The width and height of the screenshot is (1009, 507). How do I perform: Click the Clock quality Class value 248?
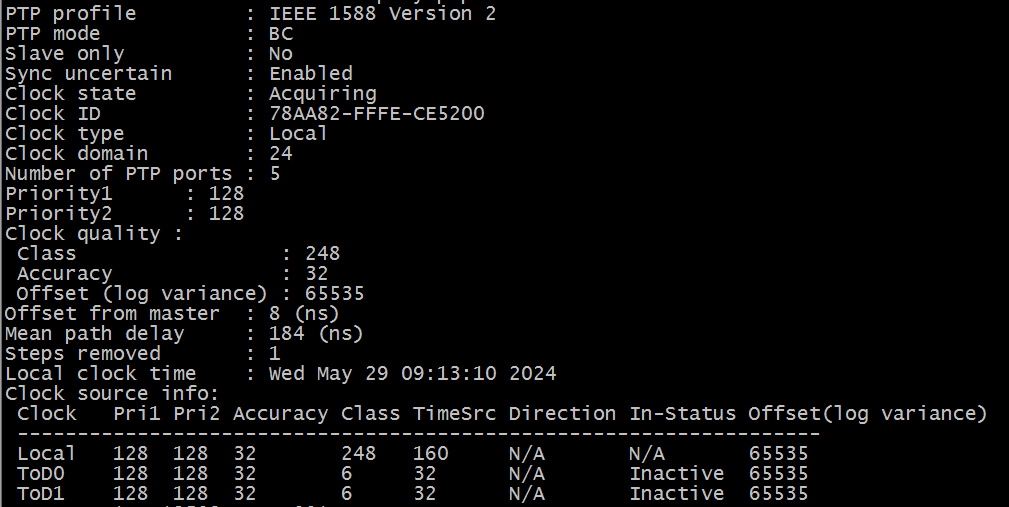(323, 253)
